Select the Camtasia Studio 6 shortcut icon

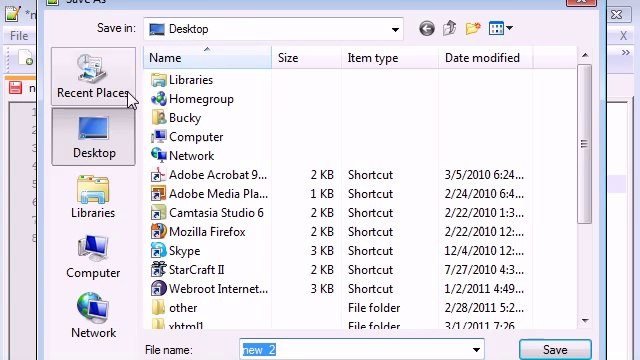coord(158,213)
